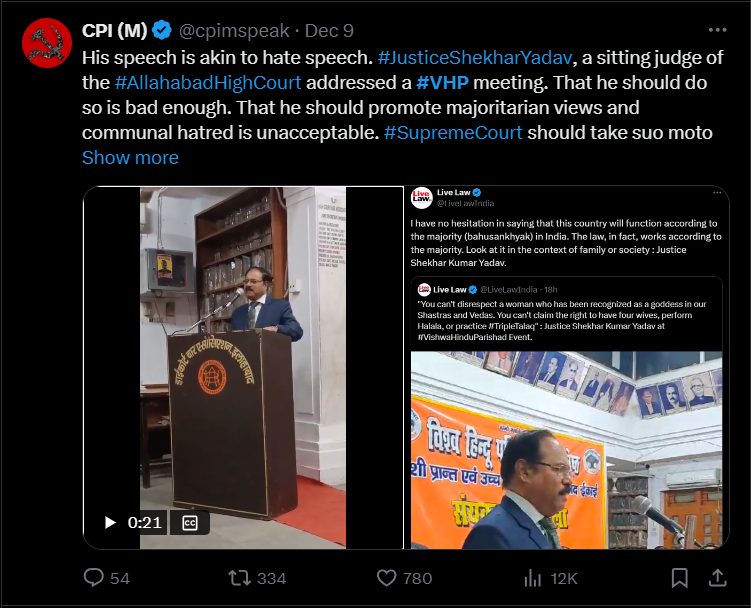Click the blue verified badge next to CPI (M)

pyautogui.click(x=162, y=30)
